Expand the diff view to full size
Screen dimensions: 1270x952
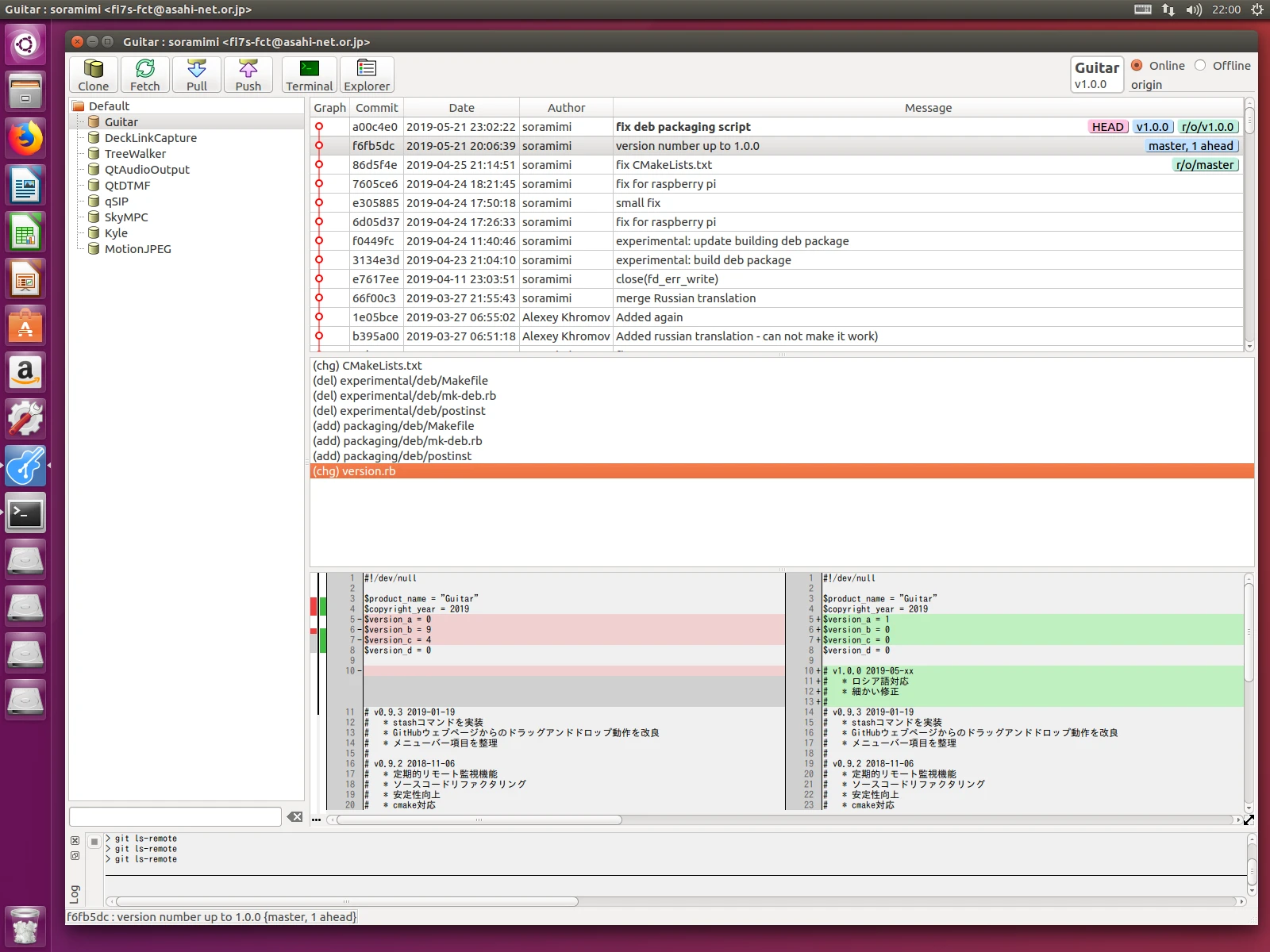(1249, 820)
